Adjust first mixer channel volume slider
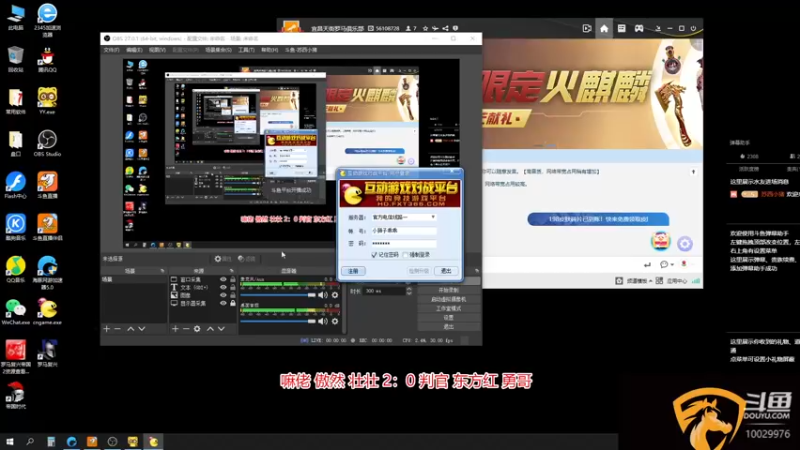800x450 pixels. pos(278,295)
